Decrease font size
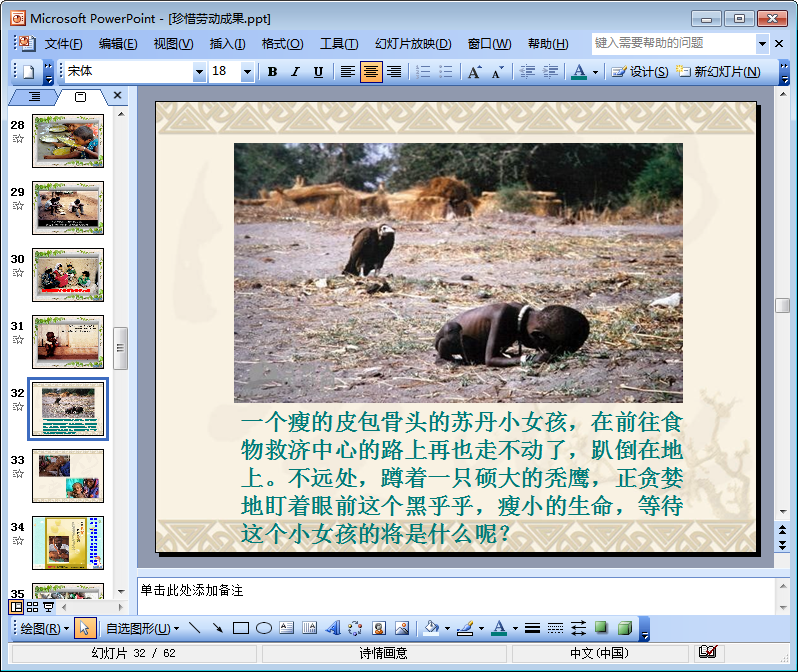Image resolution: width=798 pixels, height=672 pixels. click(x=498, y=72)
